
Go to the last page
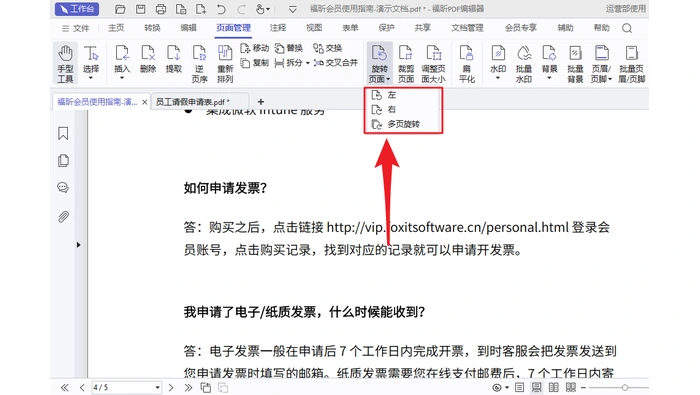tap(188, 387)
